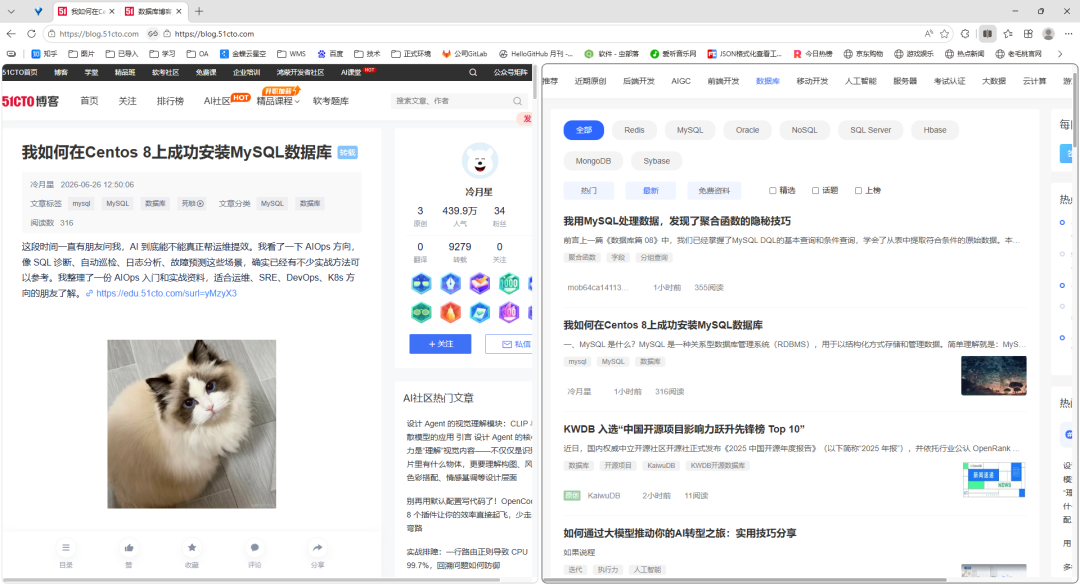Open the 学习 bookmark folder

pos(163,54)
